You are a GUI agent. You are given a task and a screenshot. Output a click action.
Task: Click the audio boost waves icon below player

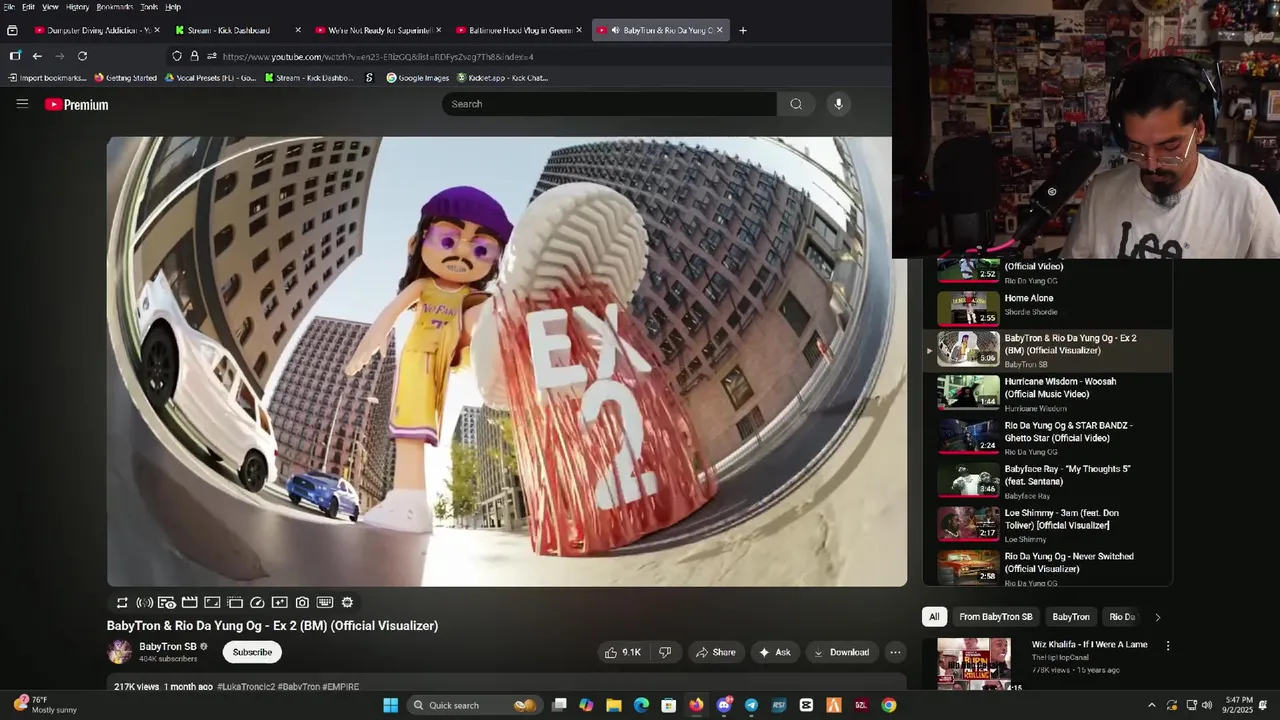[x=145, y=603]
